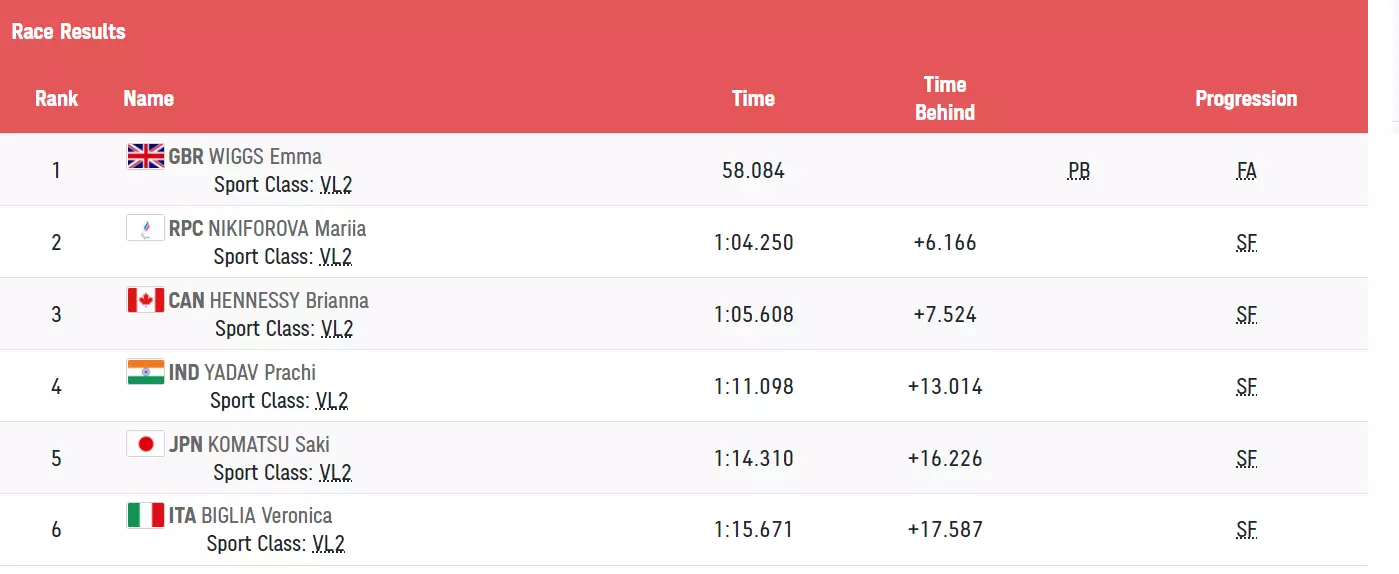Click the Great Britain flag icon

(146, 156)
